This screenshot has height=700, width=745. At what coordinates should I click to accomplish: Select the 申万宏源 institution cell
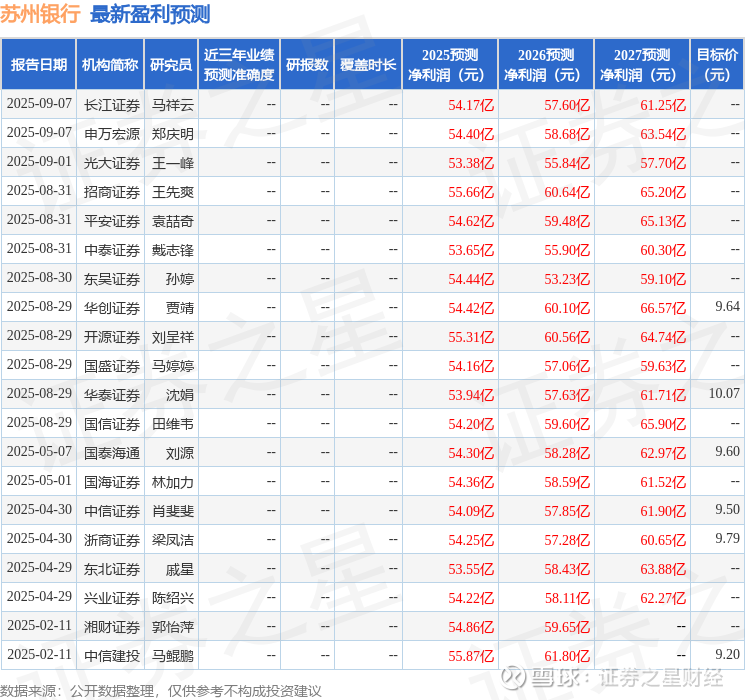click(112, 134)
